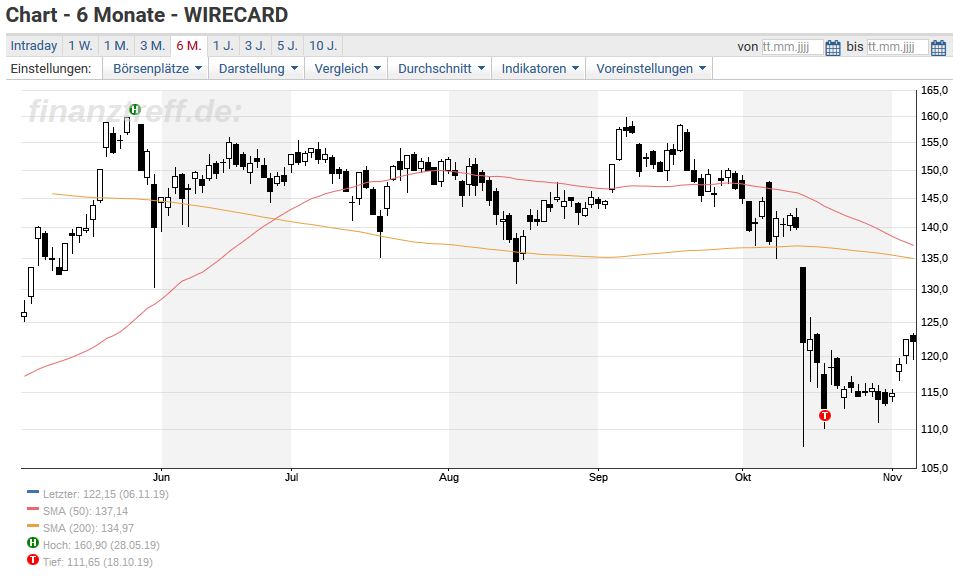Open the Börsenplätze dropdown
Viewport: 953px width, 577px height.
point(156,69)
